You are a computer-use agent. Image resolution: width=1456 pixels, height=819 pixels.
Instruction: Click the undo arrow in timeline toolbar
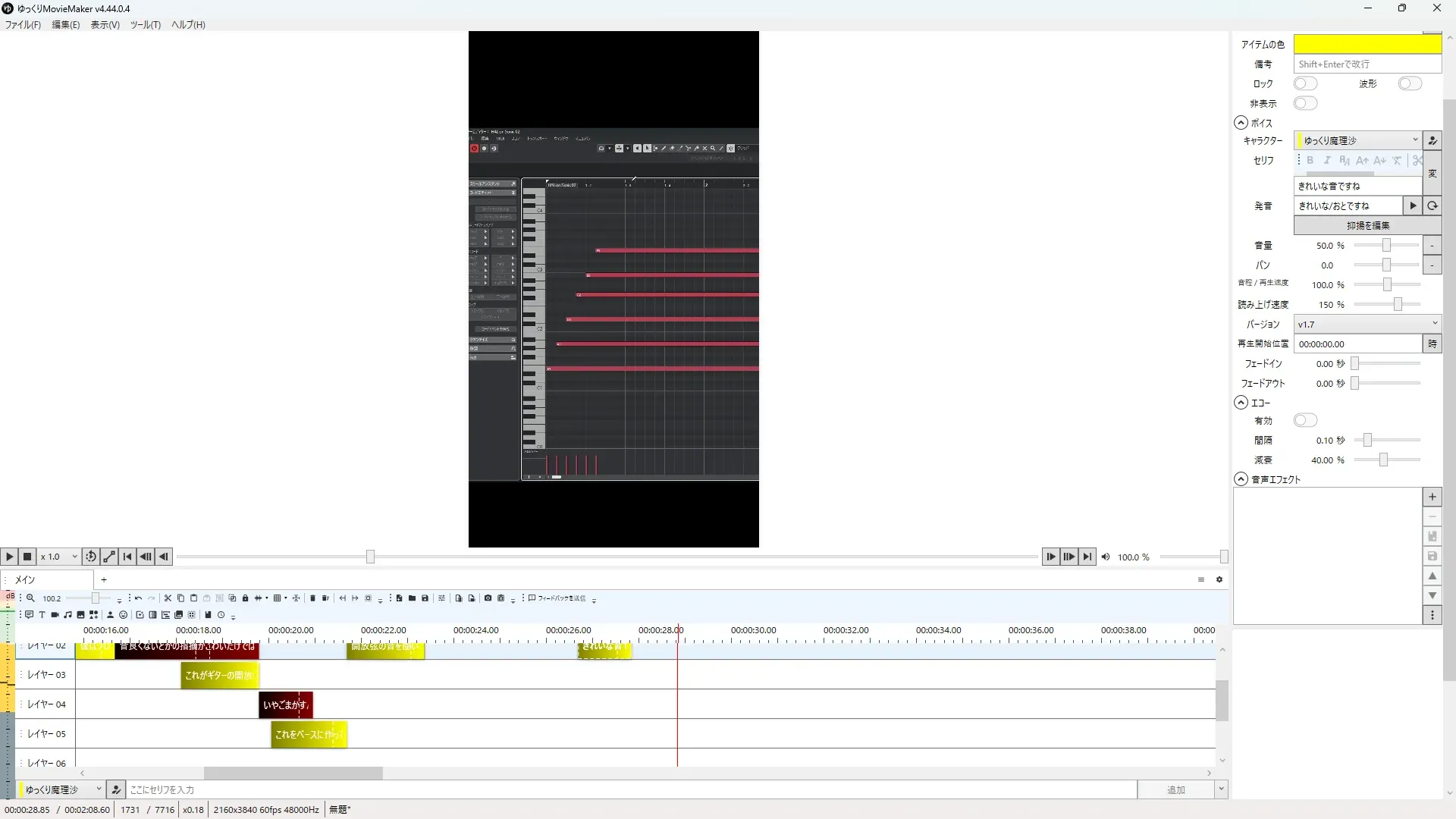point(138,598)
